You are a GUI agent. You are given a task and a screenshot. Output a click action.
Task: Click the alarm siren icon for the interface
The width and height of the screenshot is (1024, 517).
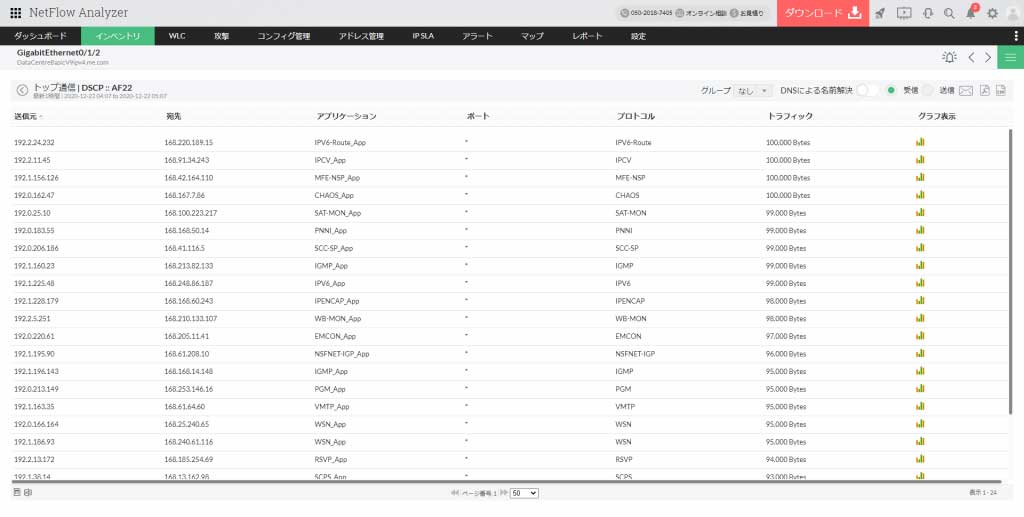950,57
